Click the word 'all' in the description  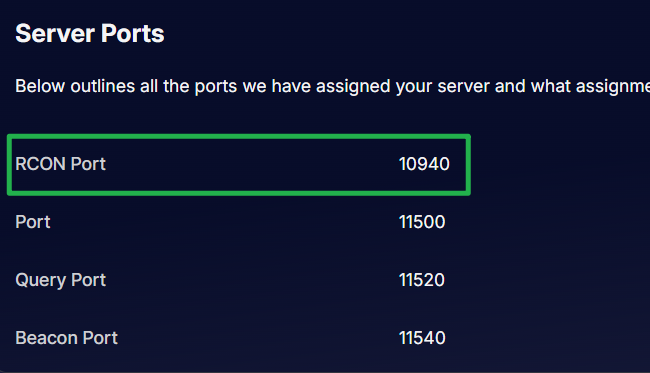149,87
